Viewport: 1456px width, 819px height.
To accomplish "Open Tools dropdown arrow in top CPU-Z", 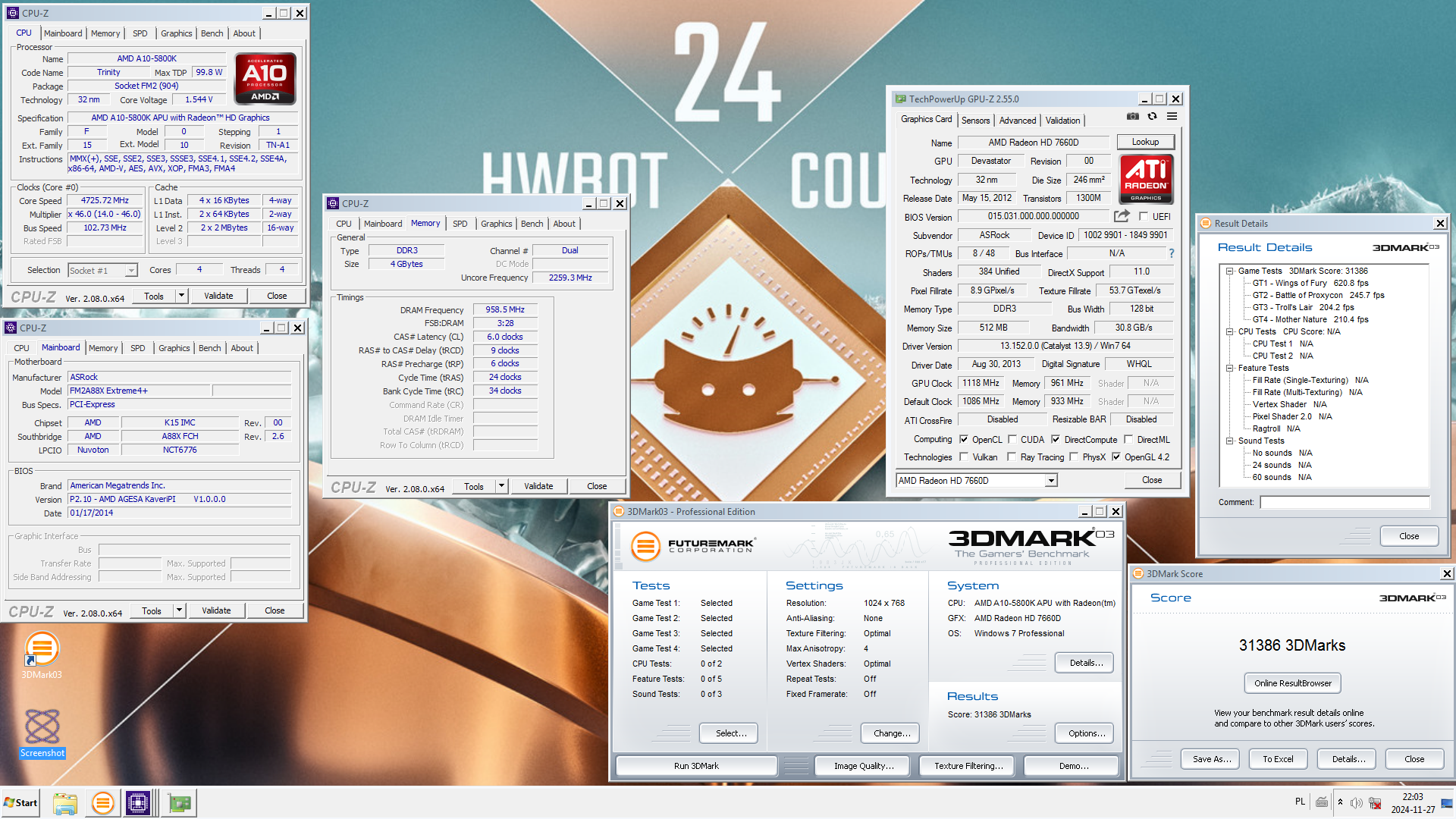I will 181,296.
